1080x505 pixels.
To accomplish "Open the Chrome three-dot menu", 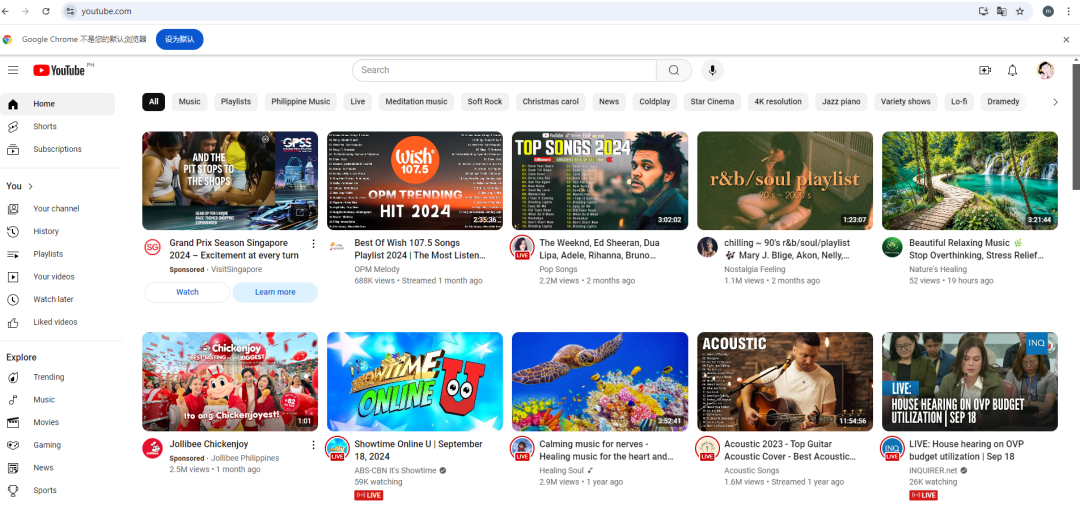I will click(x=1068, y=11).
